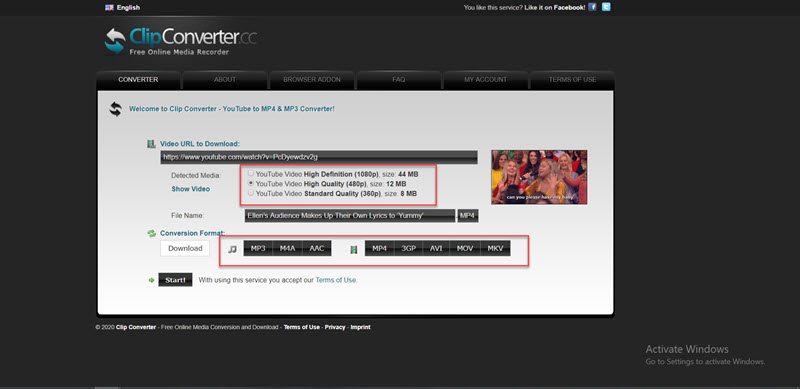Choose MKV conversion format

point(495,249)
